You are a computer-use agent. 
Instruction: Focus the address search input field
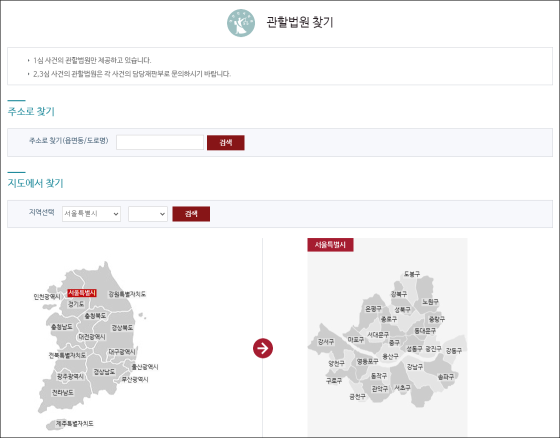click(160, 142)
